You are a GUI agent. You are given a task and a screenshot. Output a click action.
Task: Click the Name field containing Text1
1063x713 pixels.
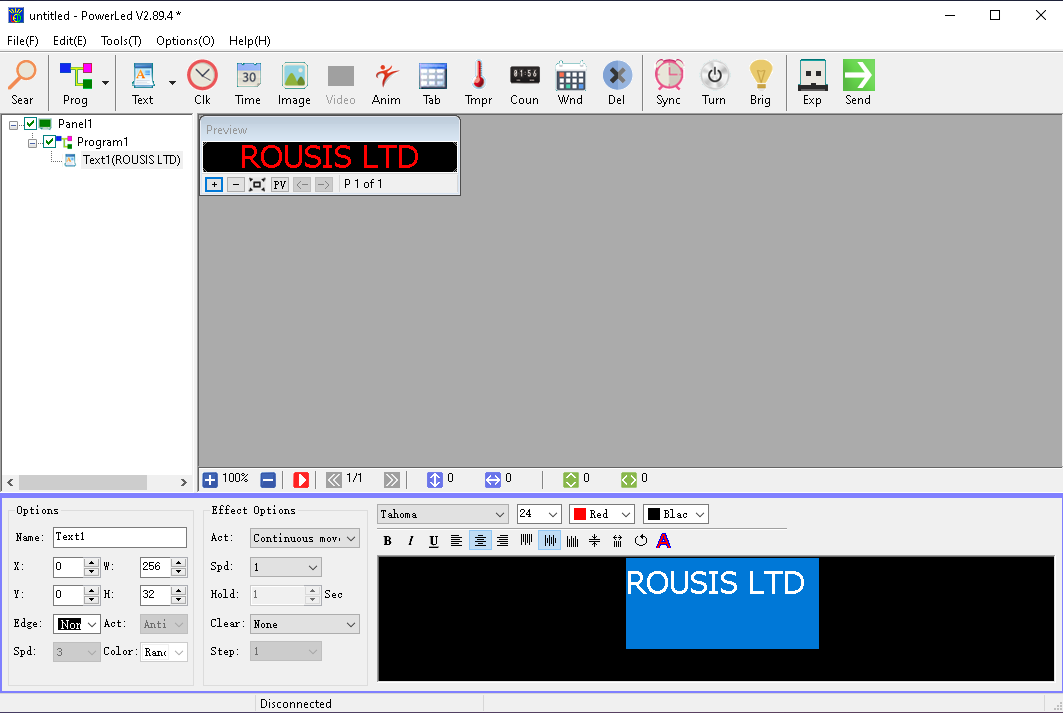pos(119,537)
